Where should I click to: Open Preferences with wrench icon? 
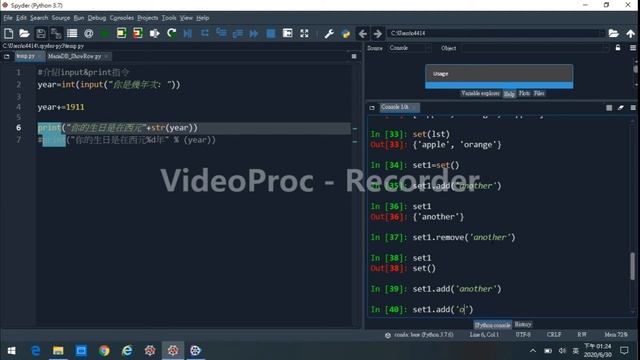coord(329,33)
